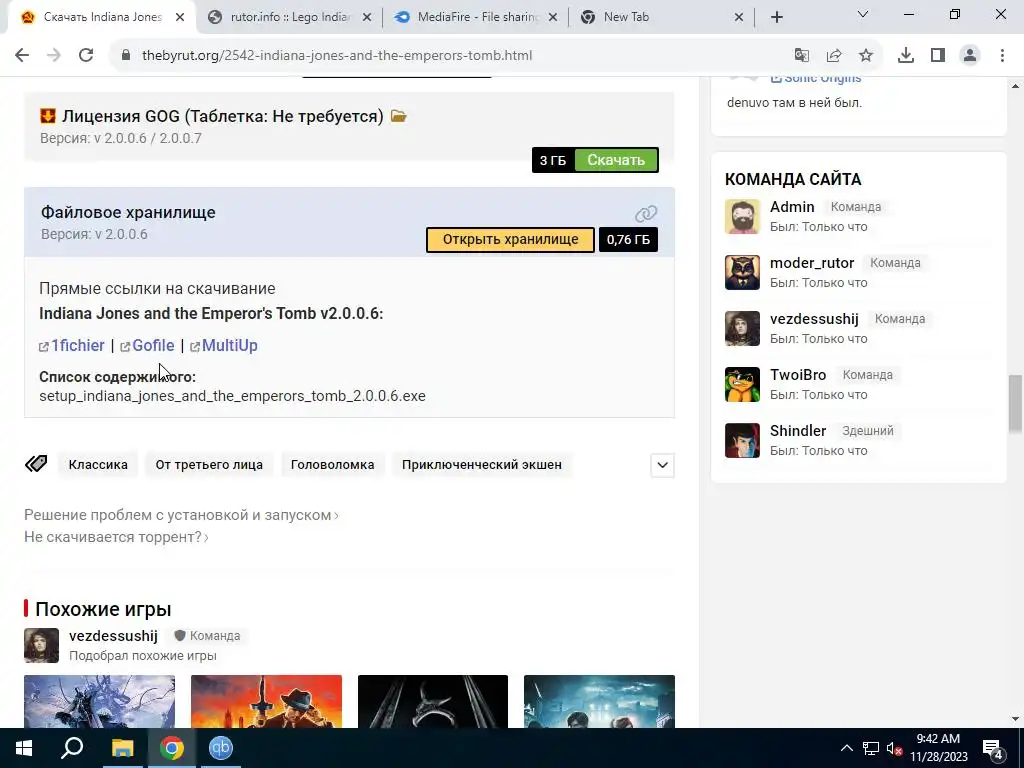The height and width of the screenshot is (768, 1024).
Task: Click the TwoiBro username link
Action: (798, 375)
